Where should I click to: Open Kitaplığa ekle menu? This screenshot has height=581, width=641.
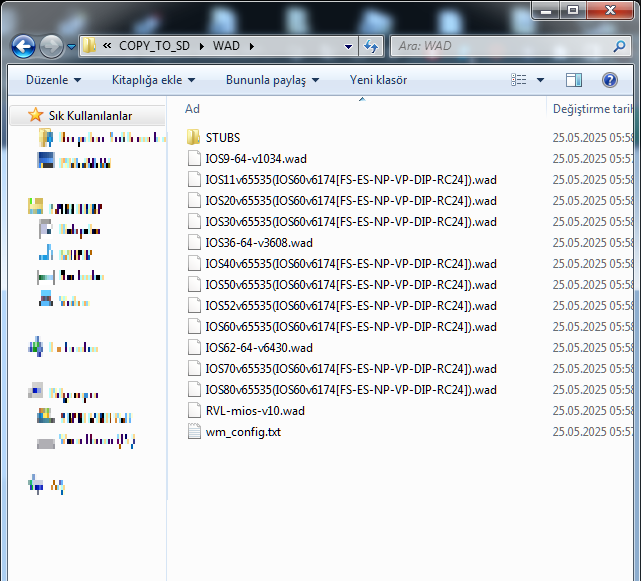pyautogui.click(x=153, y=80)
